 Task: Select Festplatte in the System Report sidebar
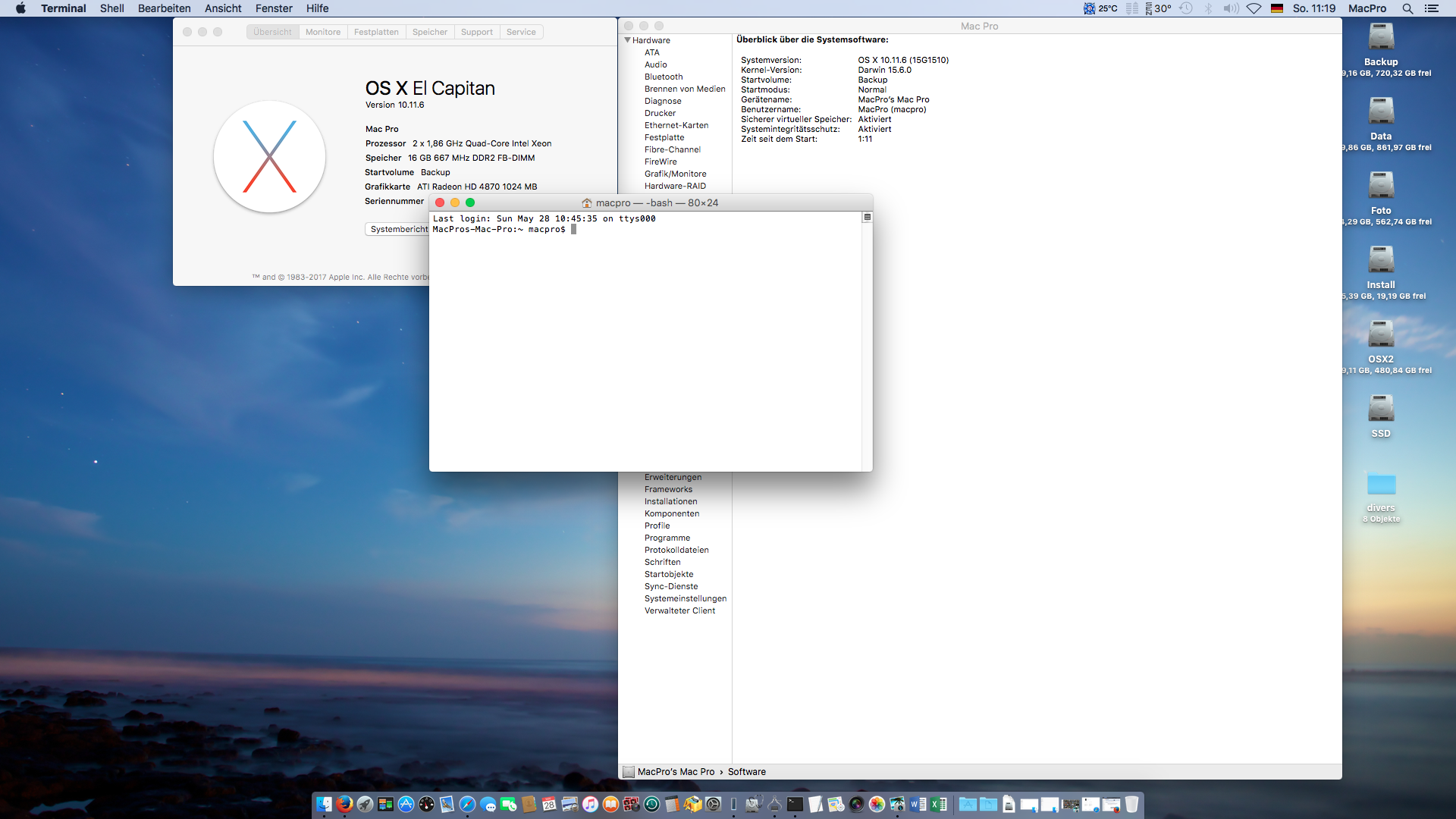point(664,137)
